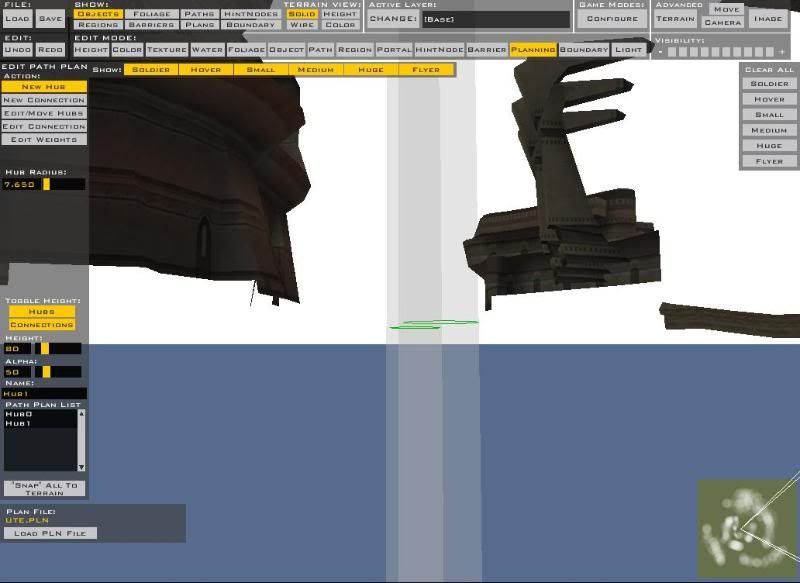Viewport: 800px width, 583px height.
Task: Choose the Edit Weights action
Action: click(44, 140)
